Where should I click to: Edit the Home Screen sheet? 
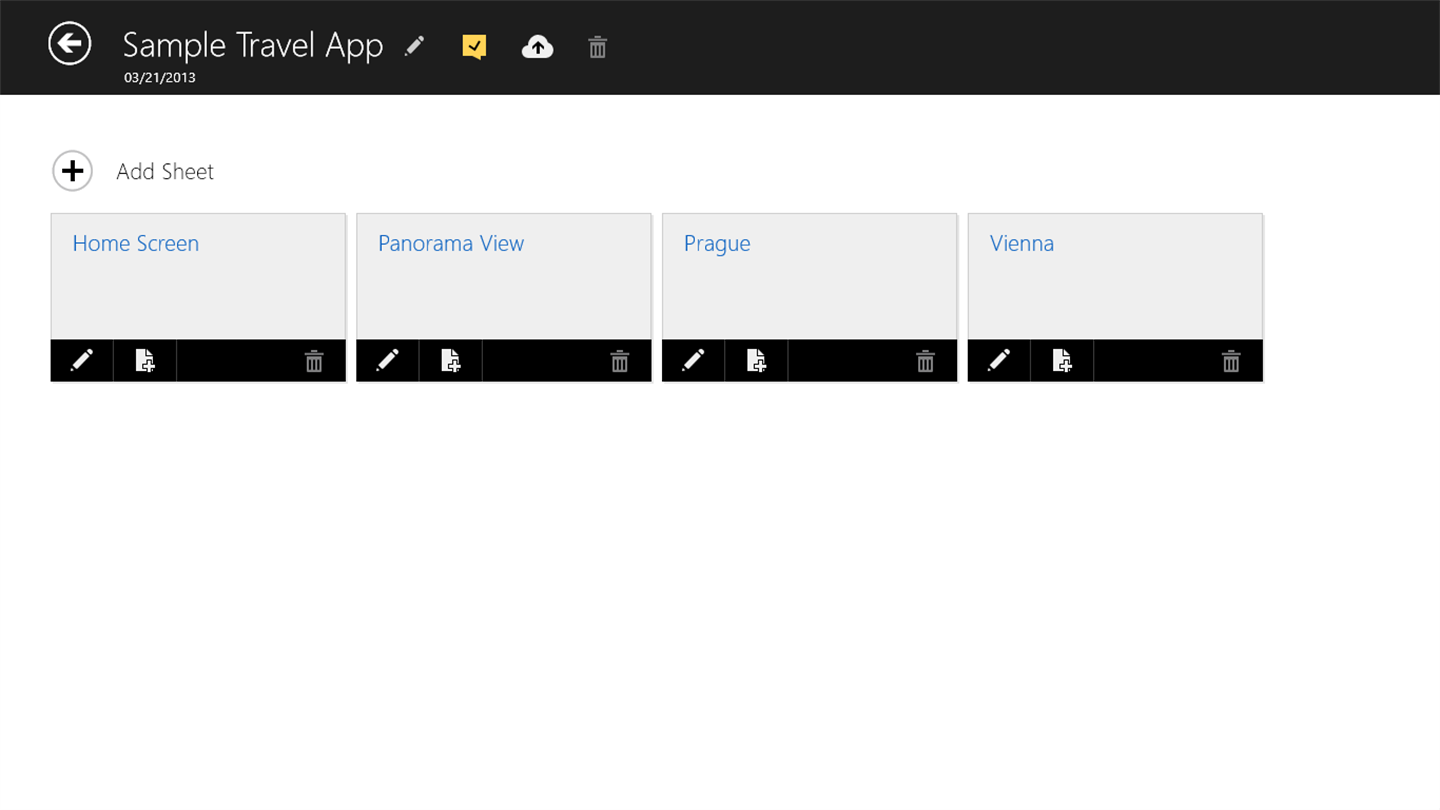click(x=82, y=360)
